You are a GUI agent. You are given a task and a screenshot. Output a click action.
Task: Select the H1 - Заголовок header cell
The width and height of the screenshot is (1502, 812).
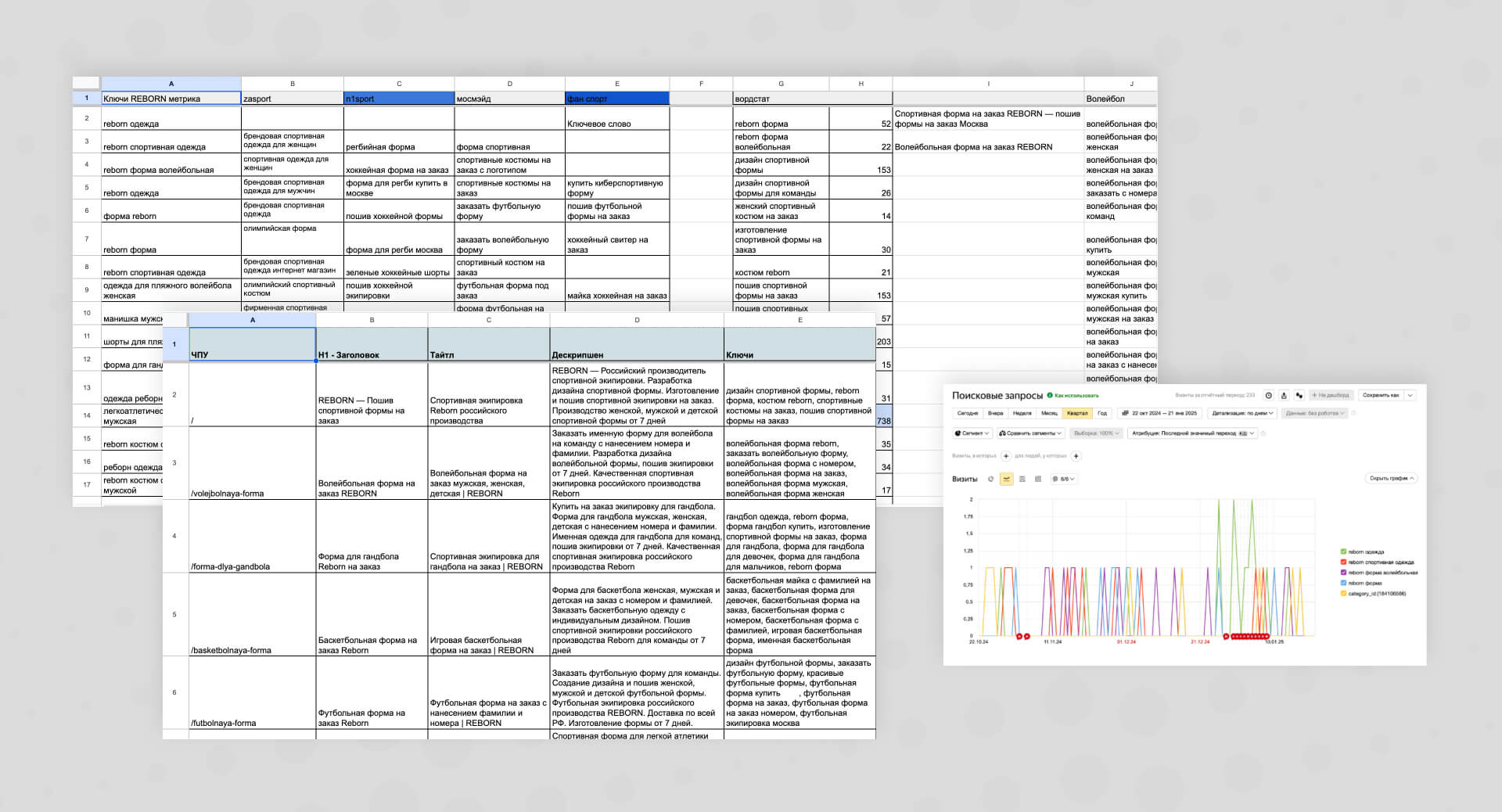pos(372,344)
